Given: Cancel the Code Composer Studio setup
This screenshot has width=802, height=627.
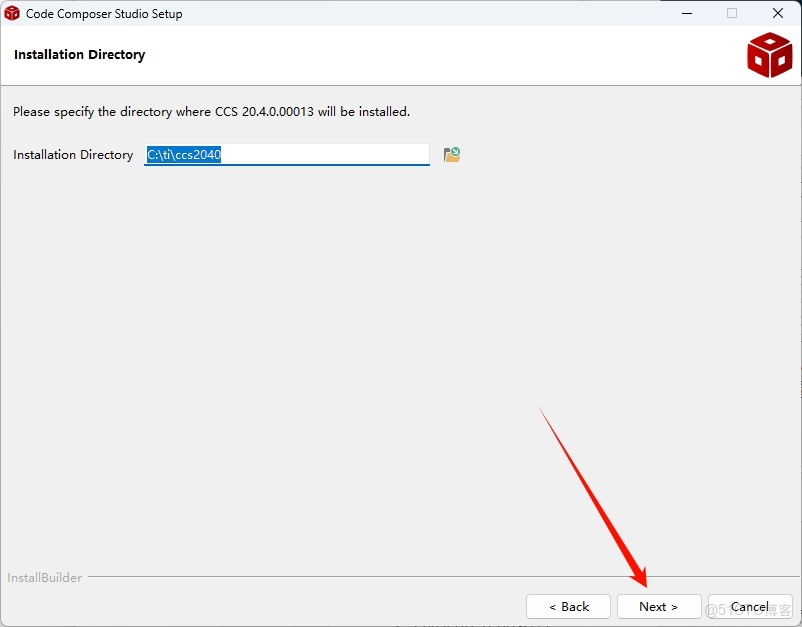Looking at the screenshot, I should point(750,607).
